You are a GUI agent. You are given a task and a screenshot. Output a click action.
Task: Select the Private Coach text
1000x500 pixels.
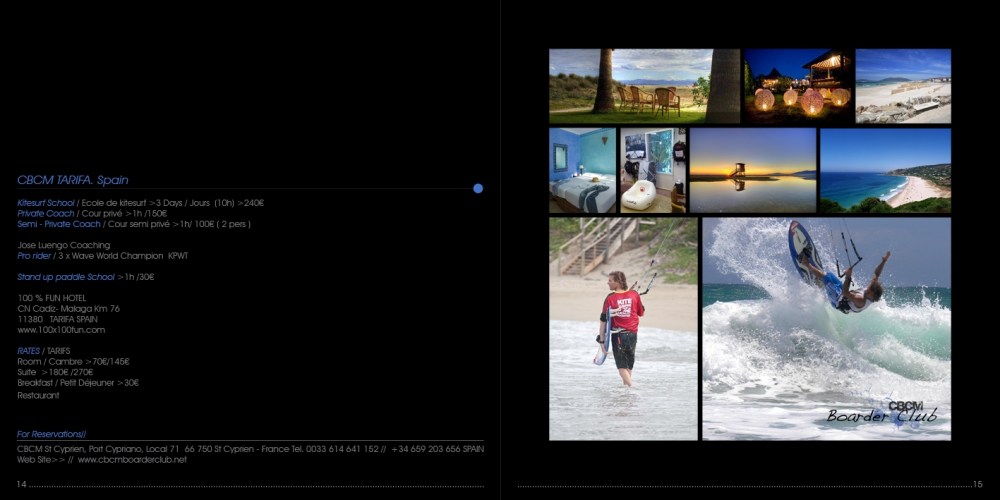pos(46,214)
